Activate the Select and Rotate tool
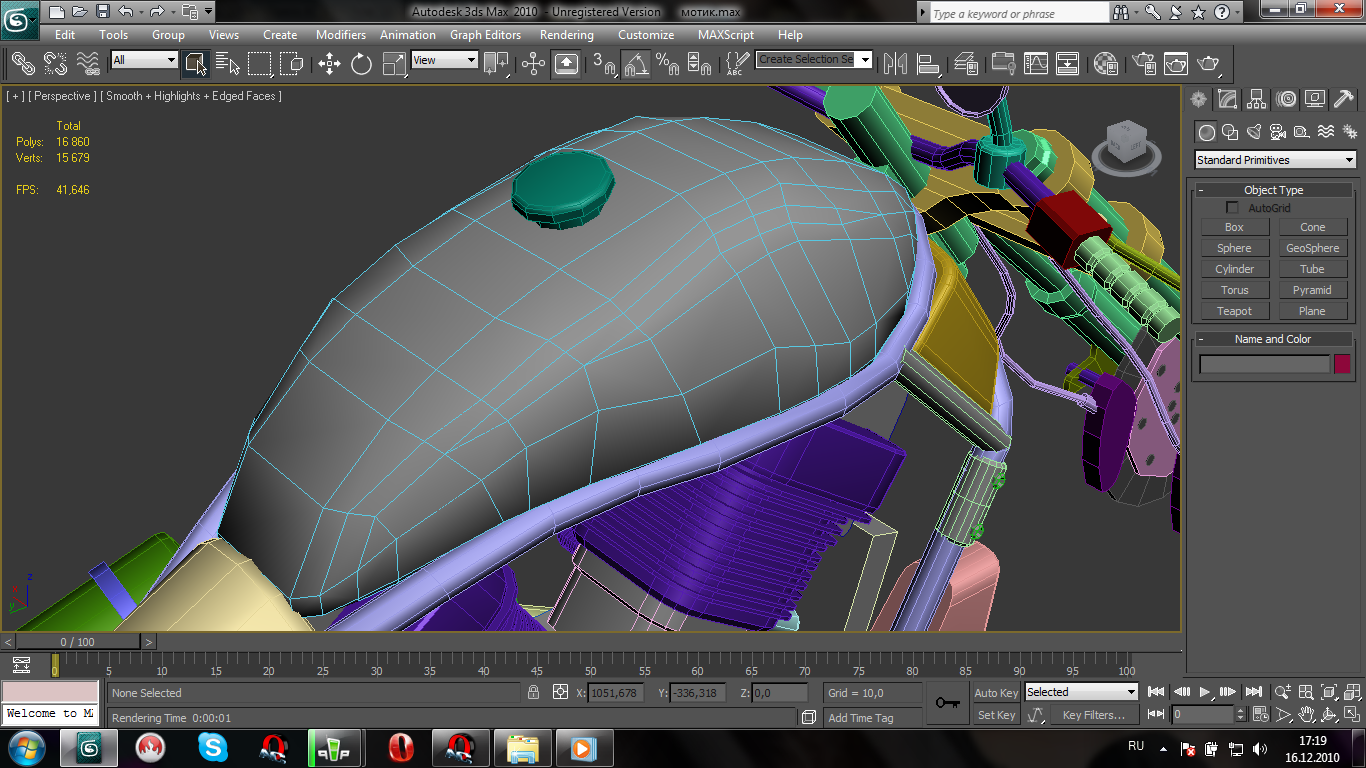This screenshot has width=1366, height=768. 361,64
